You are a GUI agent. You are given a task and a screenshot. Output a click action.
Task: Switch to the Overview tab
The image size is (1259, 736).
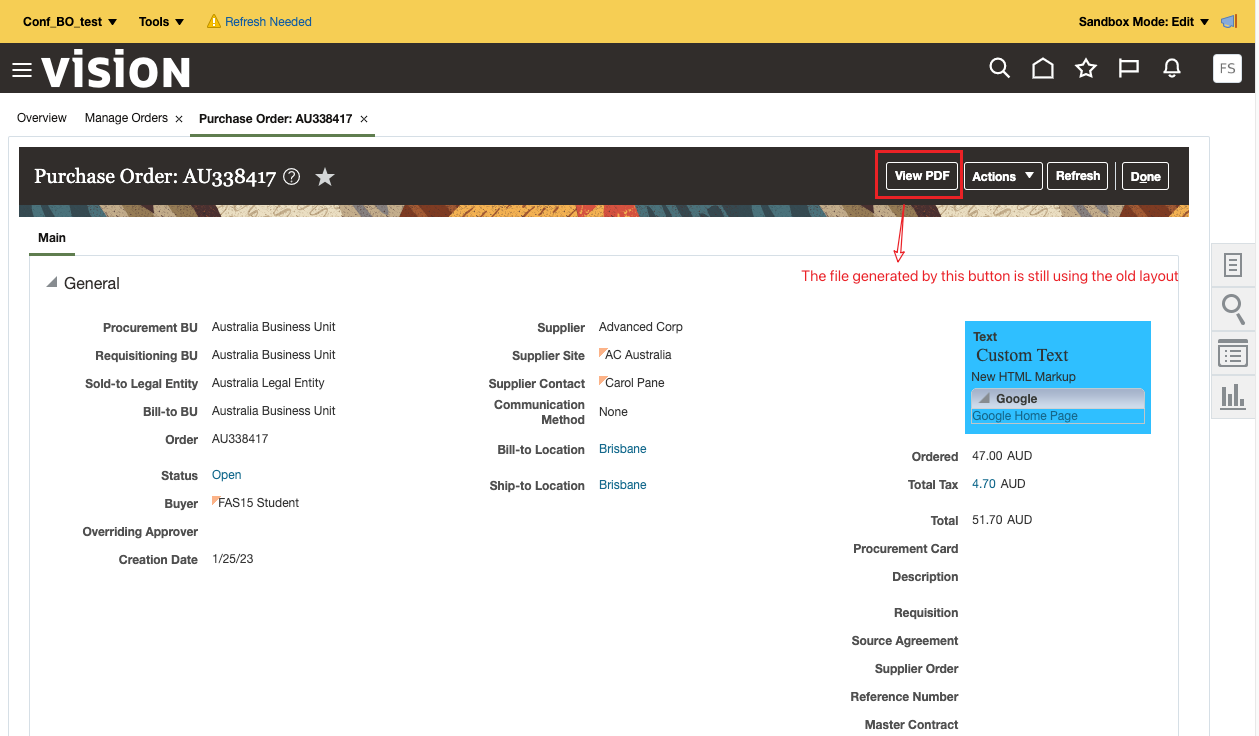(x=42, y=118)
